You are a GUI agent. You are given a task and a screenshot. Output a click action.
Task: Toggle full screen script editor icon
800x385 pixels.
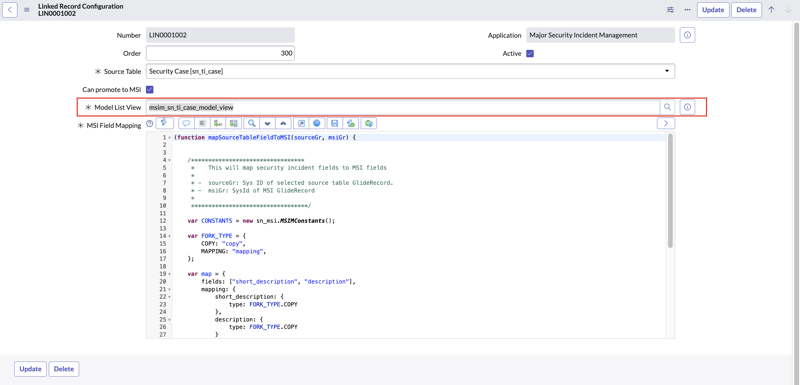coord(301,123)
